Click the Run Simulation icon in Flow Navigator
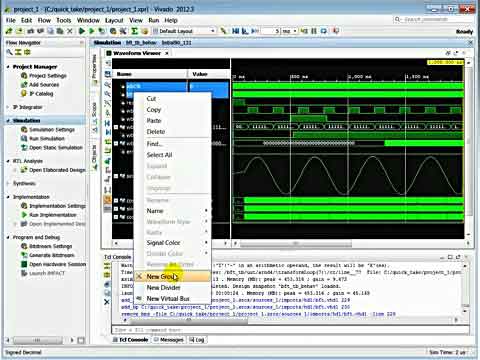 (x=24, y=138)
